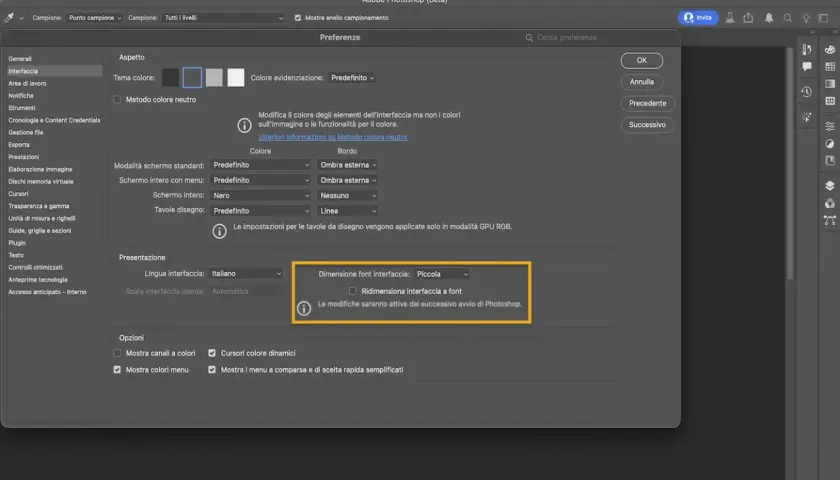Click info icon beside Metodo colore neutro description
The image size is (840, 480).
244,125
